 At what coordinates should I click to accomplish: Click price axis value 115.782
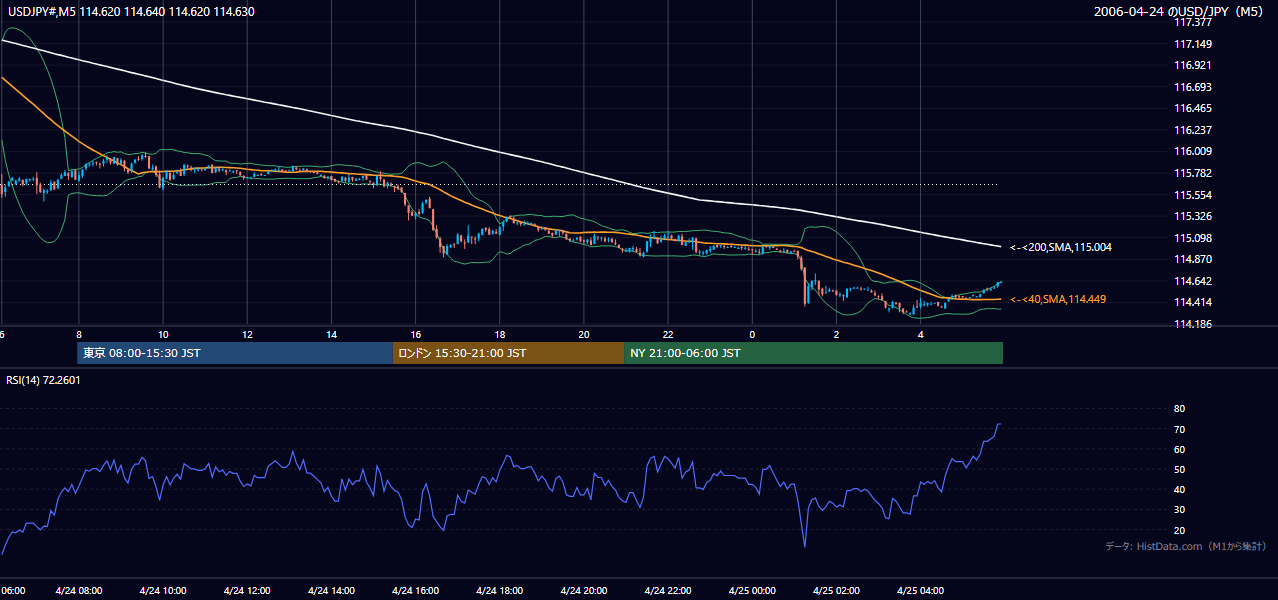(1192, 173)
